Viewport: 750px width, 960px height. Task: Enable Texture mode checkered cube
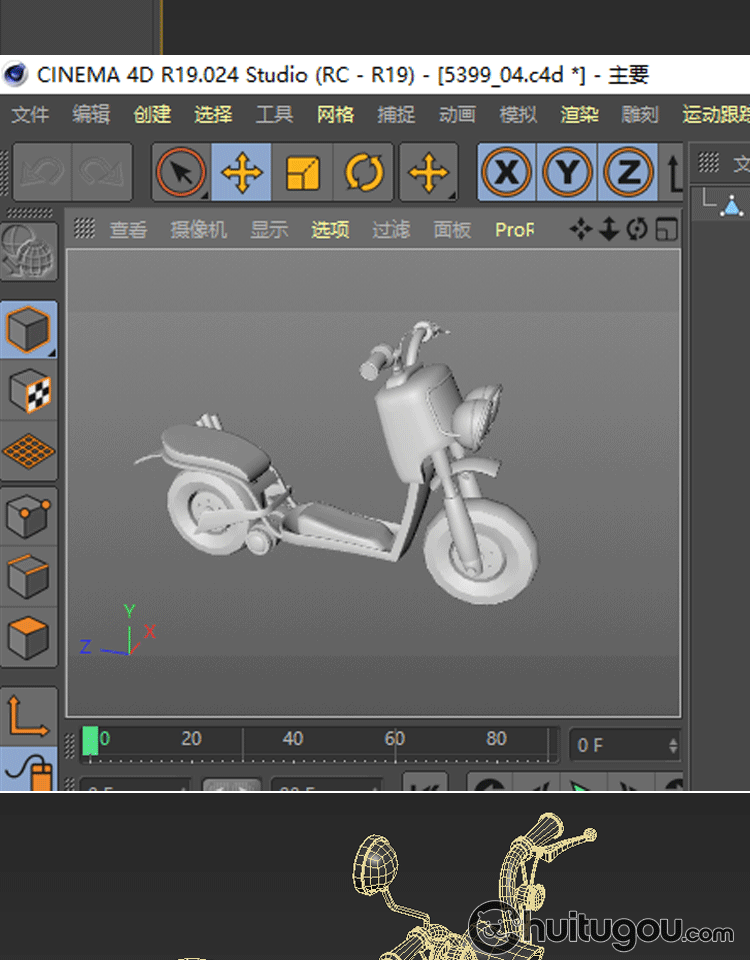[28, 391]
